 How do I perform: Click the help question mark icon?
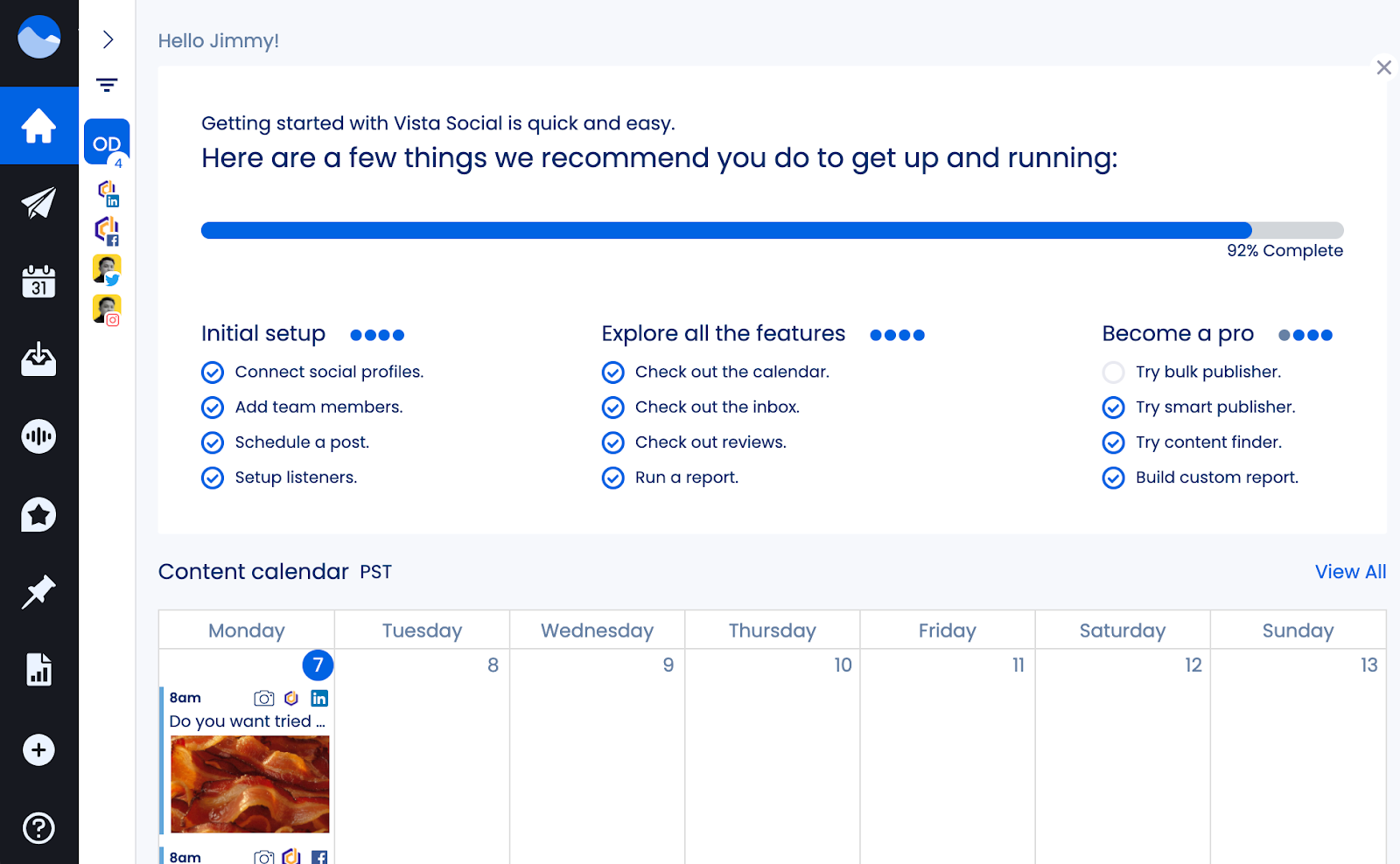tap(38, 827)
